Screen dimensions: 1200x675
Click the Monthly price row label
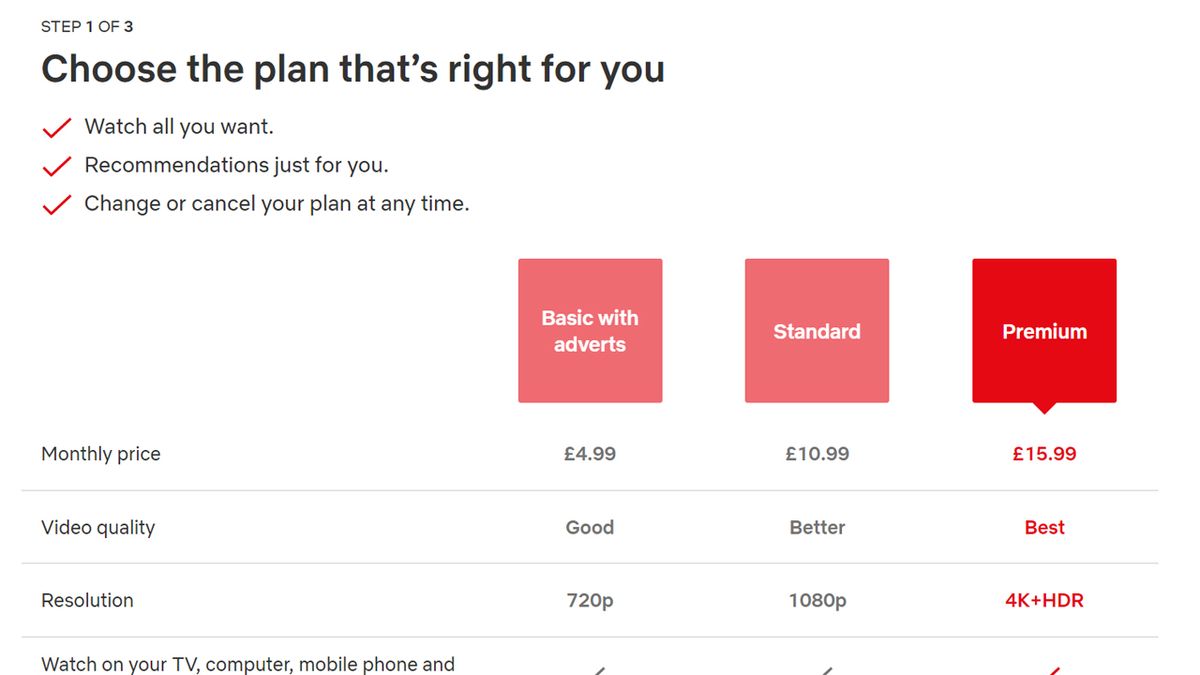tap(100, 453)
